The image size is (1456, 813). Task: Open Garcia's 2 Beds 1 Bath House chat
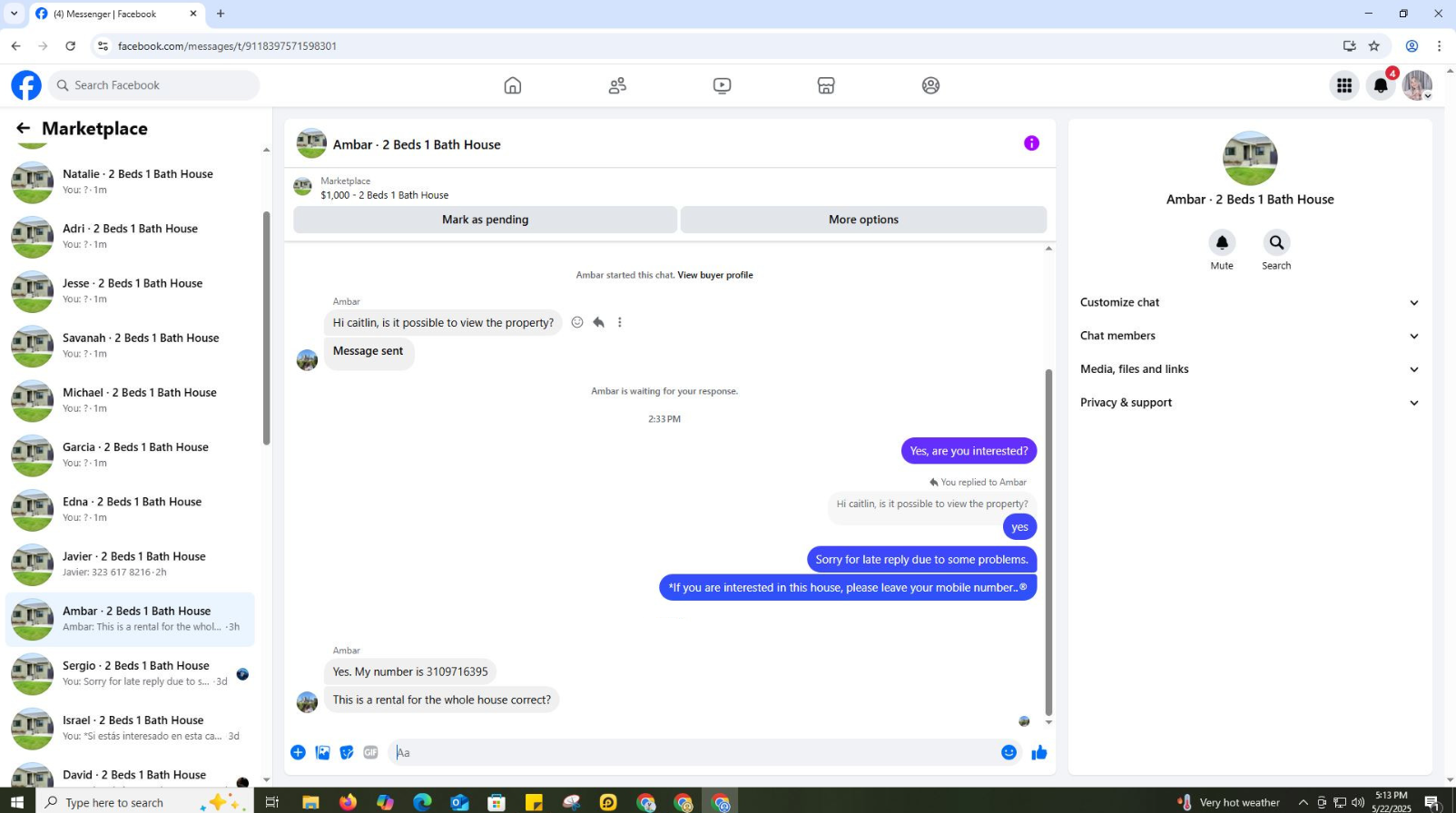131,455
